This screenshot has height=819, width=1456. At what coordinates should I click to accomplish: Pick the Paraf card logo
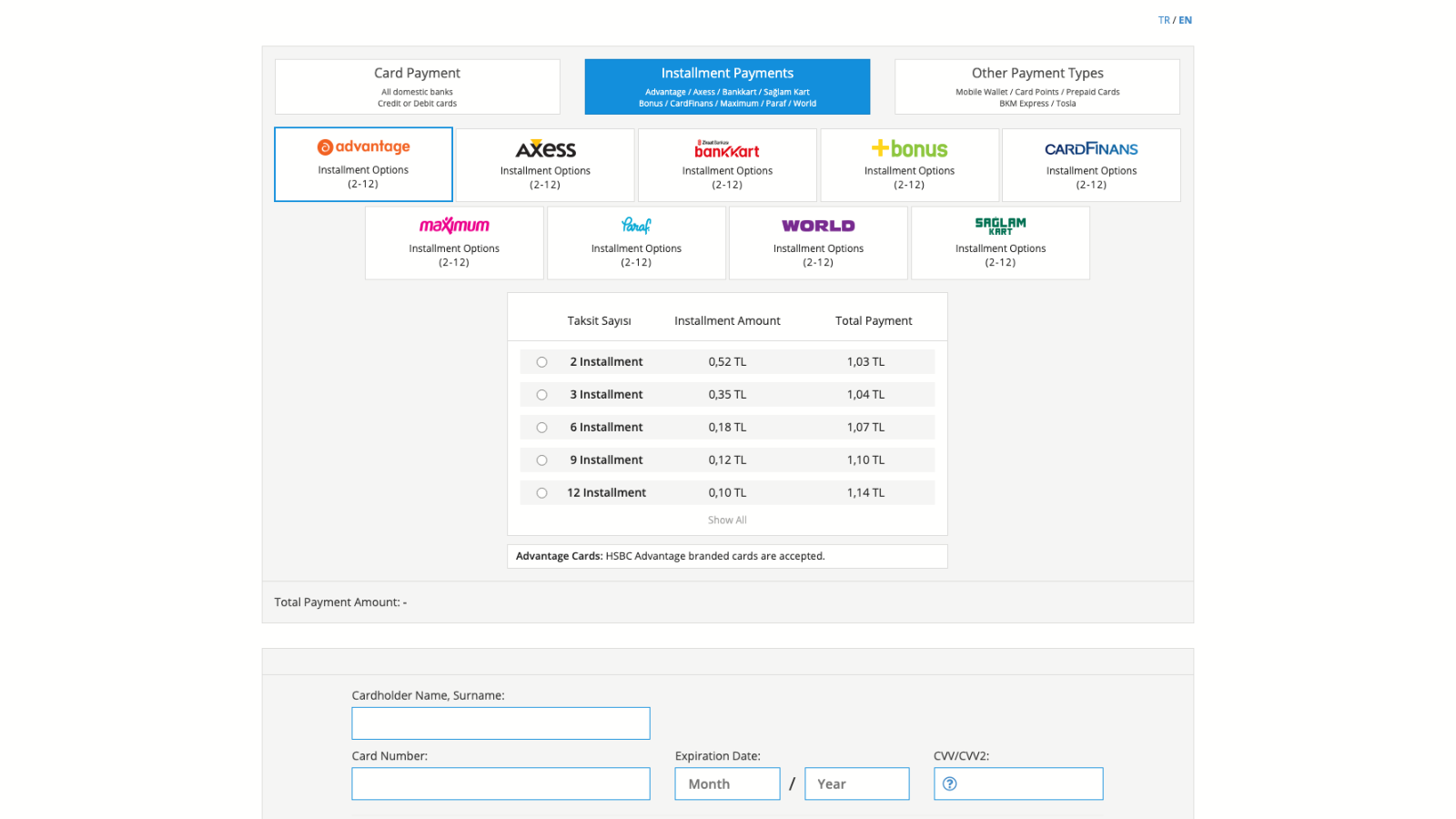636,226
